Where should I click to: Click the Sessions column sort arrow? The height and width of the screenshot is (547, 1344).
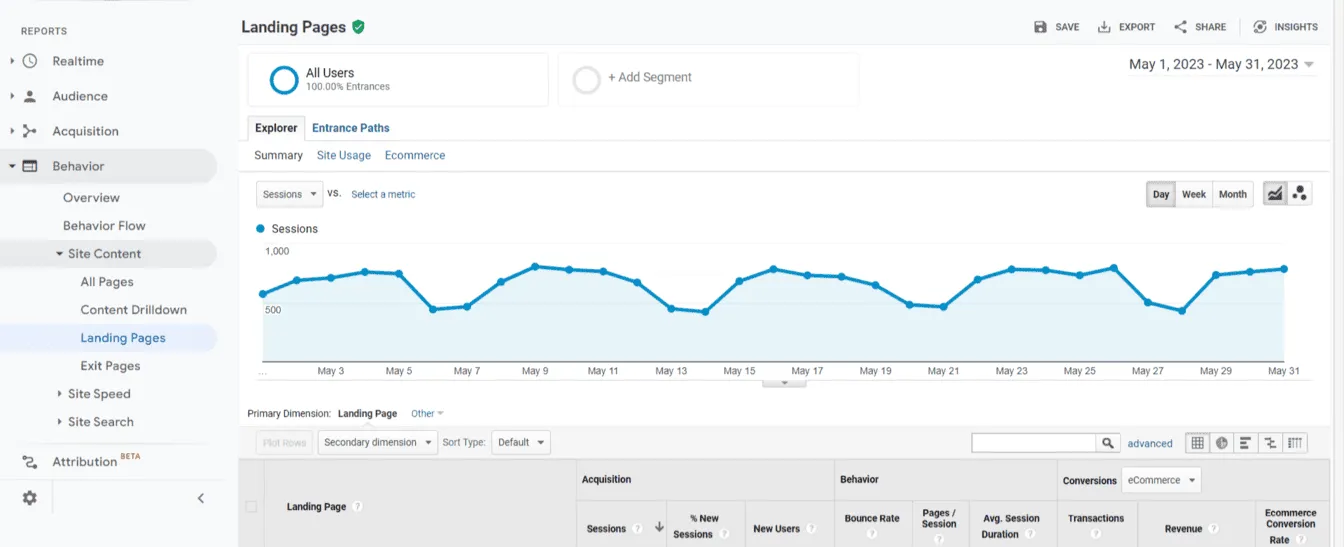click(x=659, y=527)
